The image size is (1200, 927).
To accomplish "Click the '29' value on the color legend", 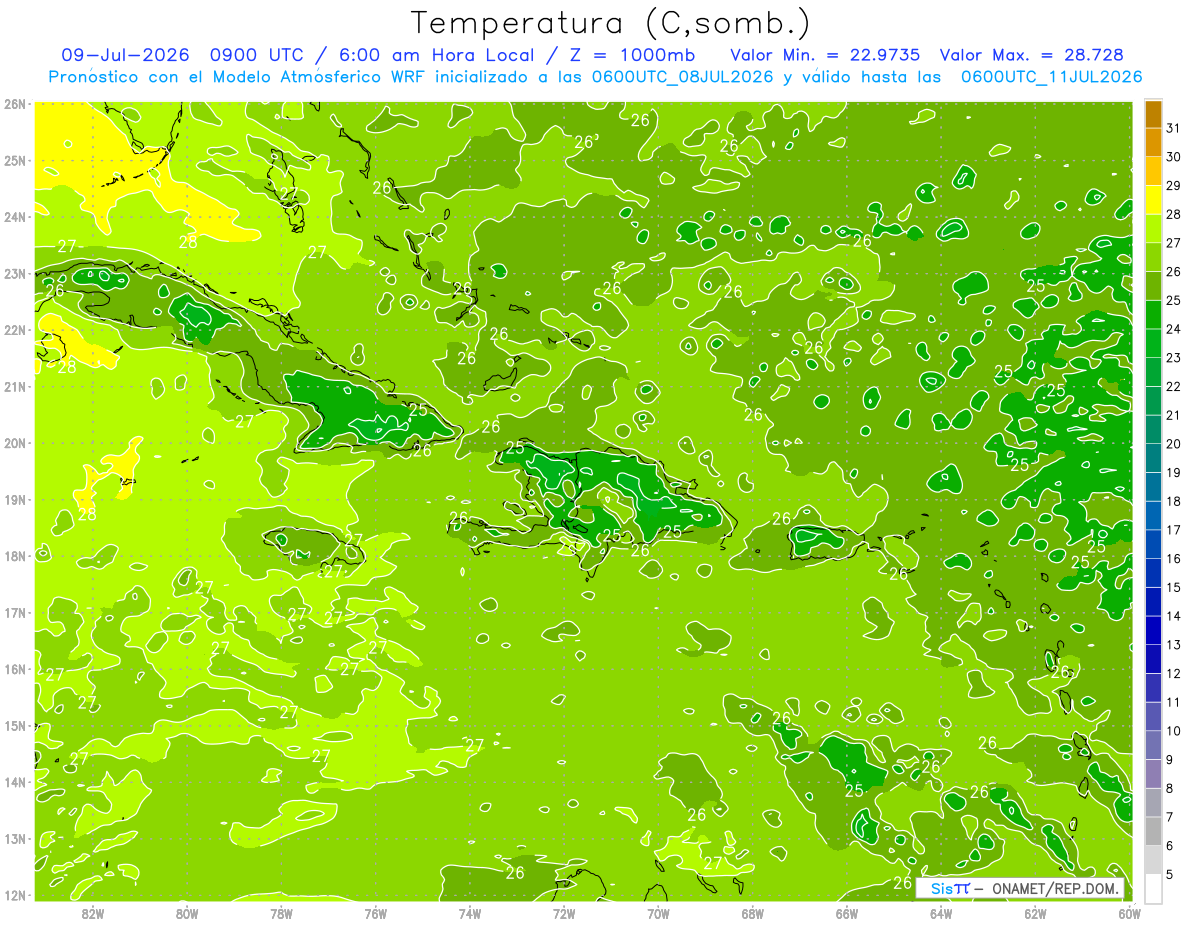I will click(x=1173, y=186).
